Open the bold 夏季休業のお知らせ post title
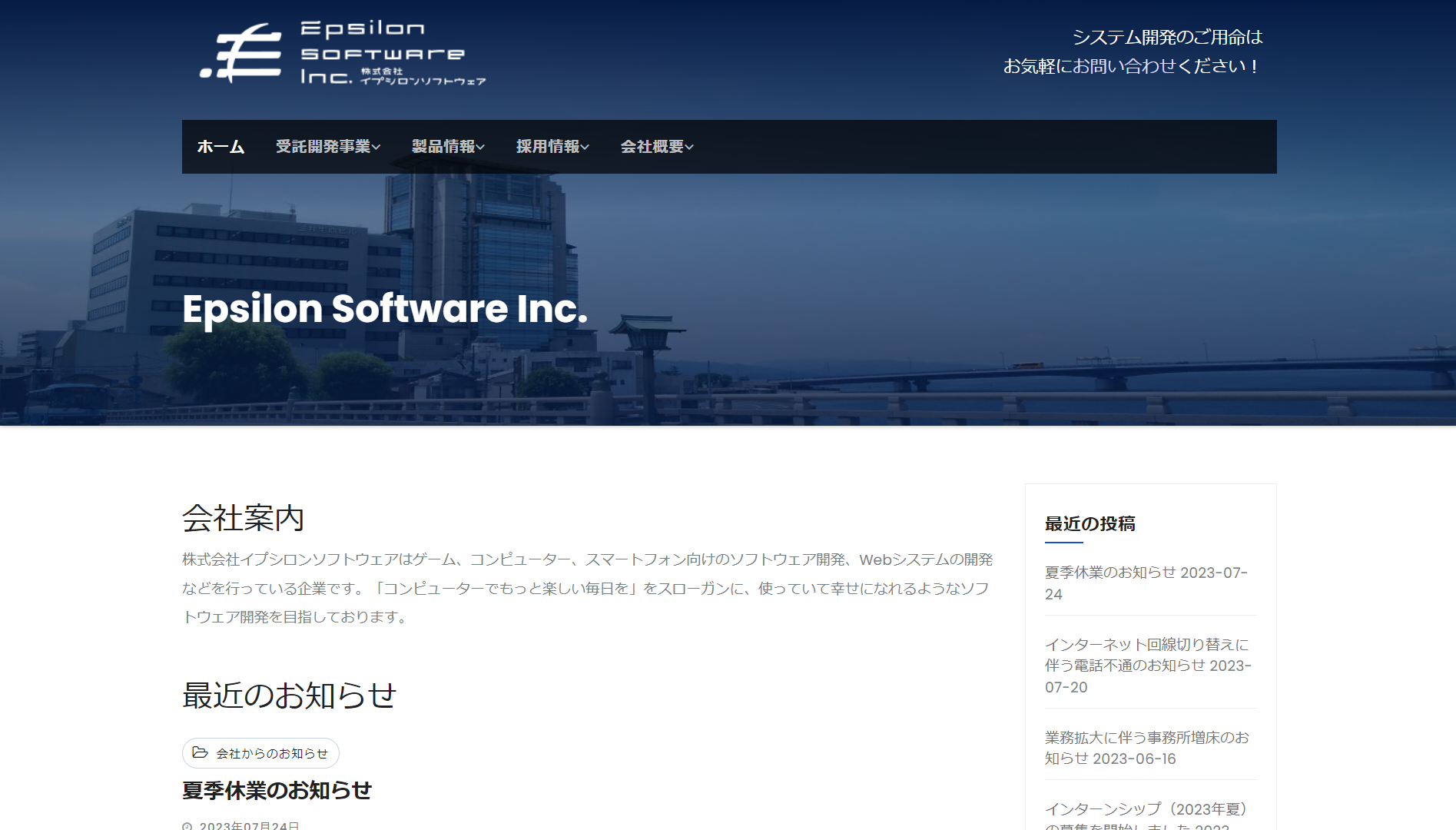Image resolution: width=1456 pixels, height=830 pixels. point(277,790)
